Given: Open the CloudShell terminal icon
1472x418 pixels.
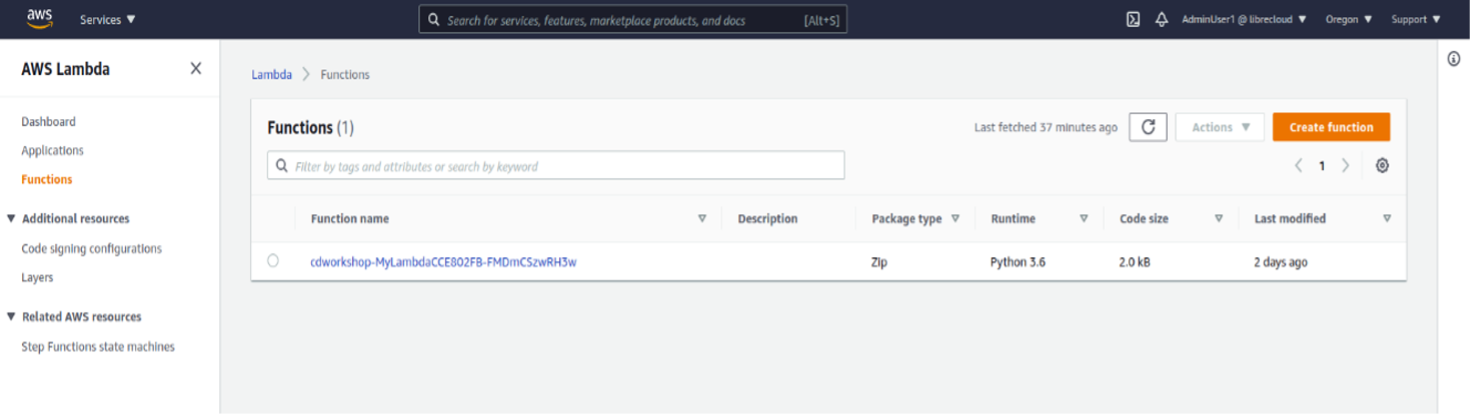Looking at the screenshot, I should (x=1133, y=19).
